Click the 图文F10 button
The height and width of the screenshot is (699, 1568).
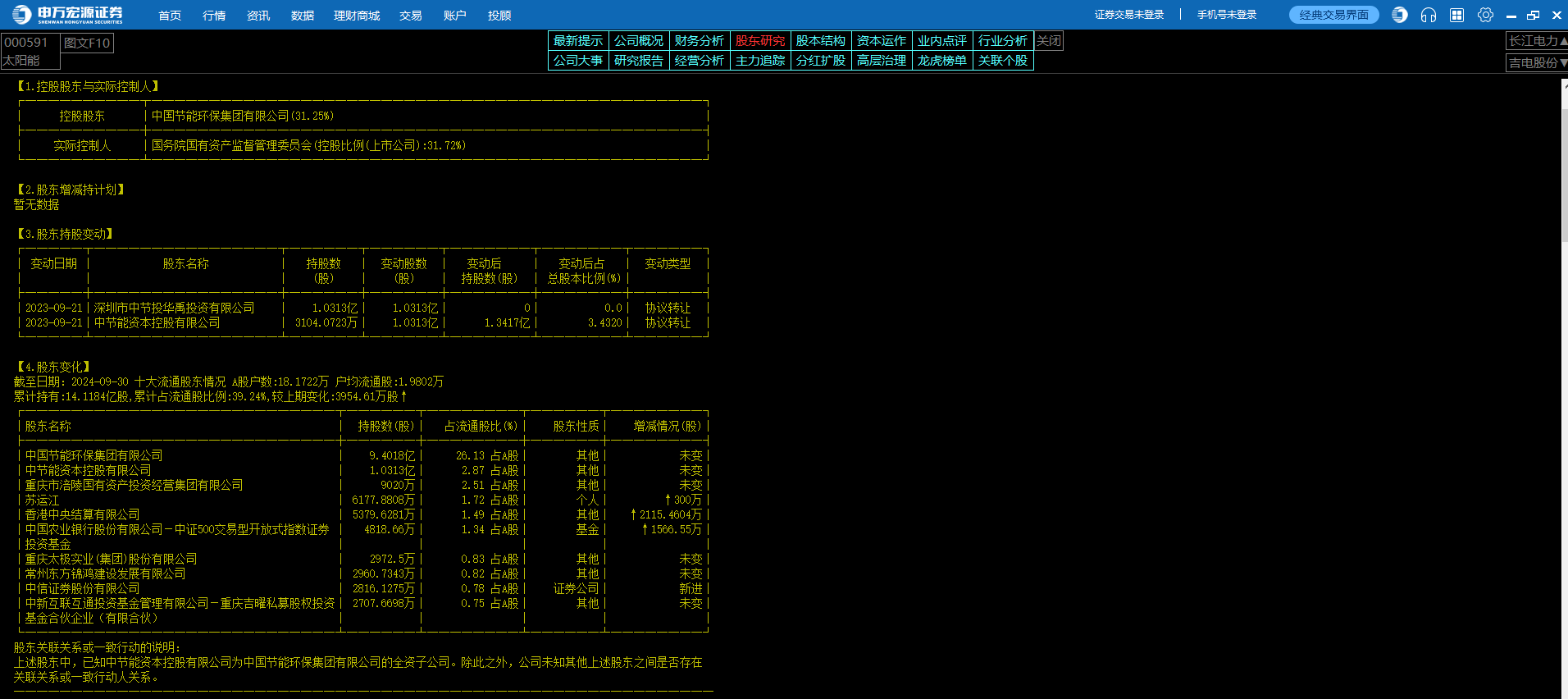[x=87, y=43]
